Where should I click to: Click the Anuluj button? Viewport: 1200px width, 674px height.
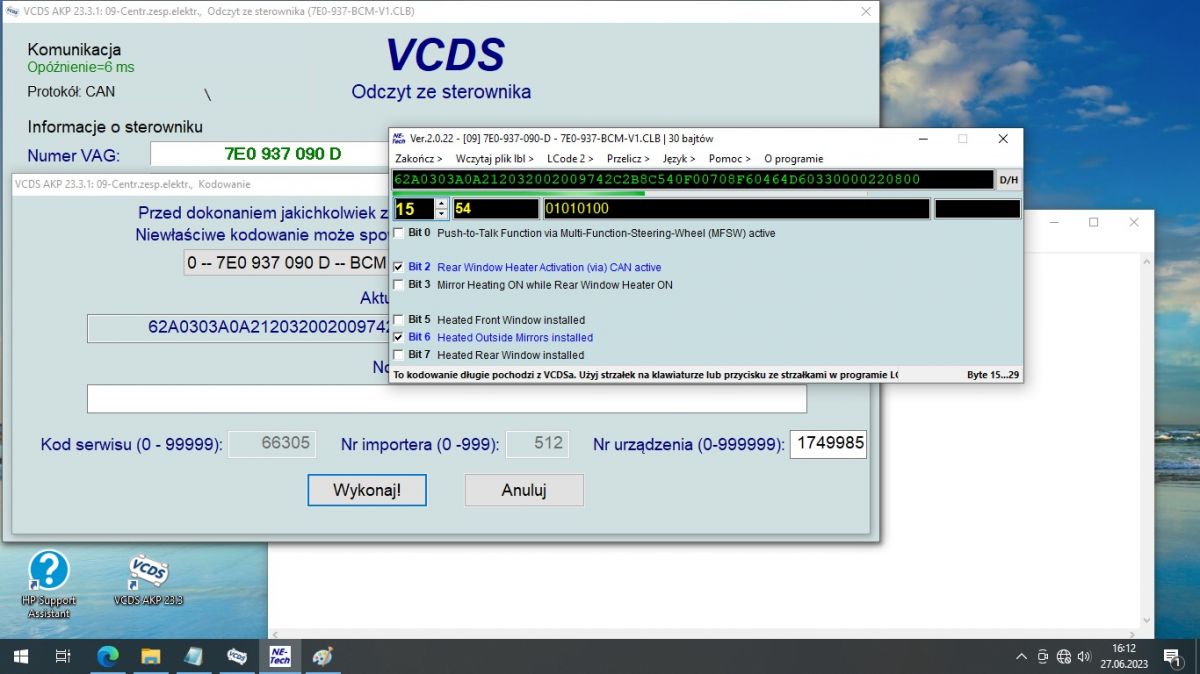click(x=524, y=490)
